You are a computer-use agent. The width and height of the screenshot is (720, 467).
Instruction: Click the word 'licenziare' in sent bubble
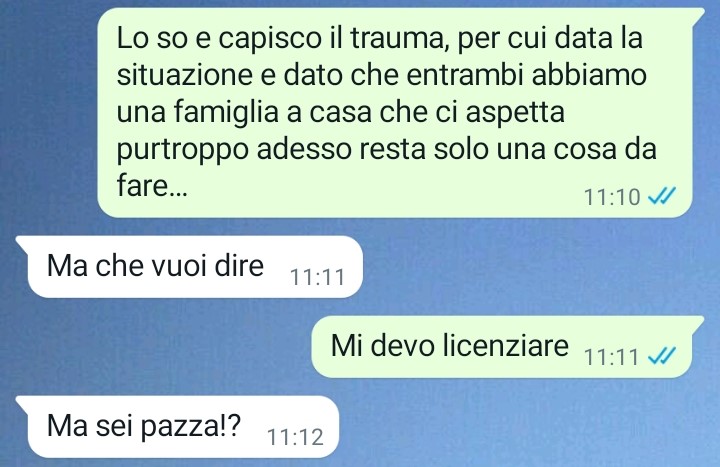[506, 345]
